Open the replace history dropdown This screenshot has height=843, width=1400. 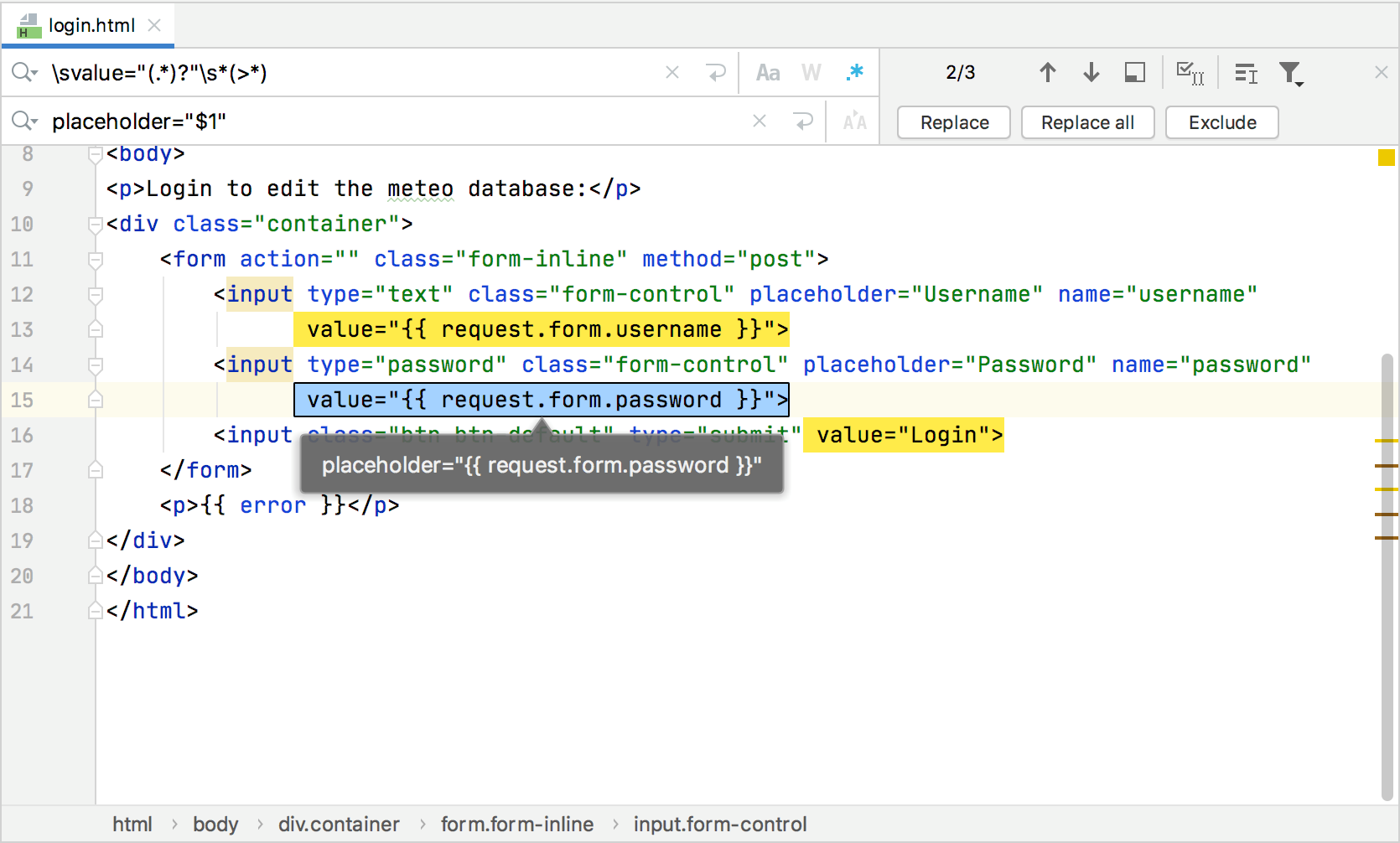click(24, 122)
